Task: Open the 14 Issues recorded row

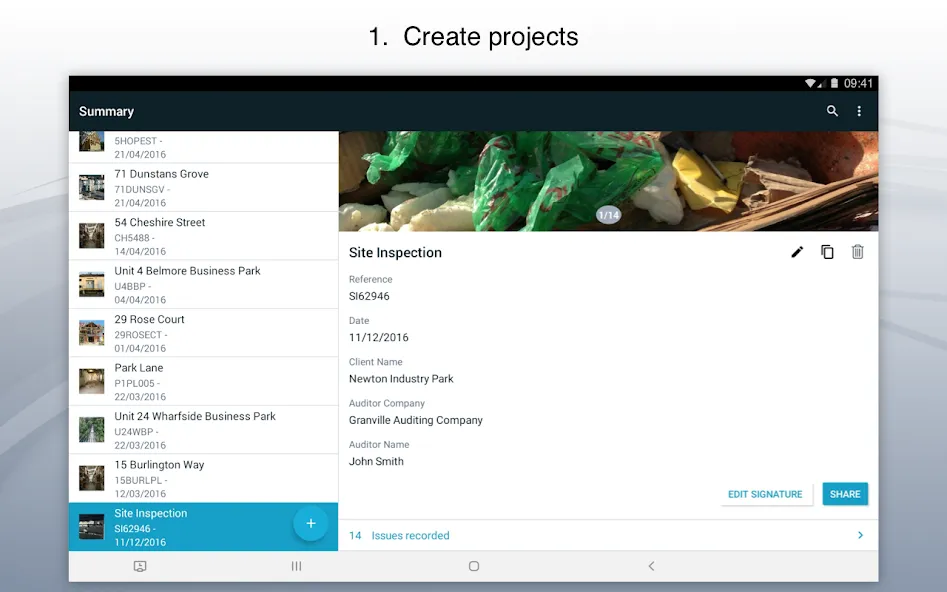Action: [608, 535]
